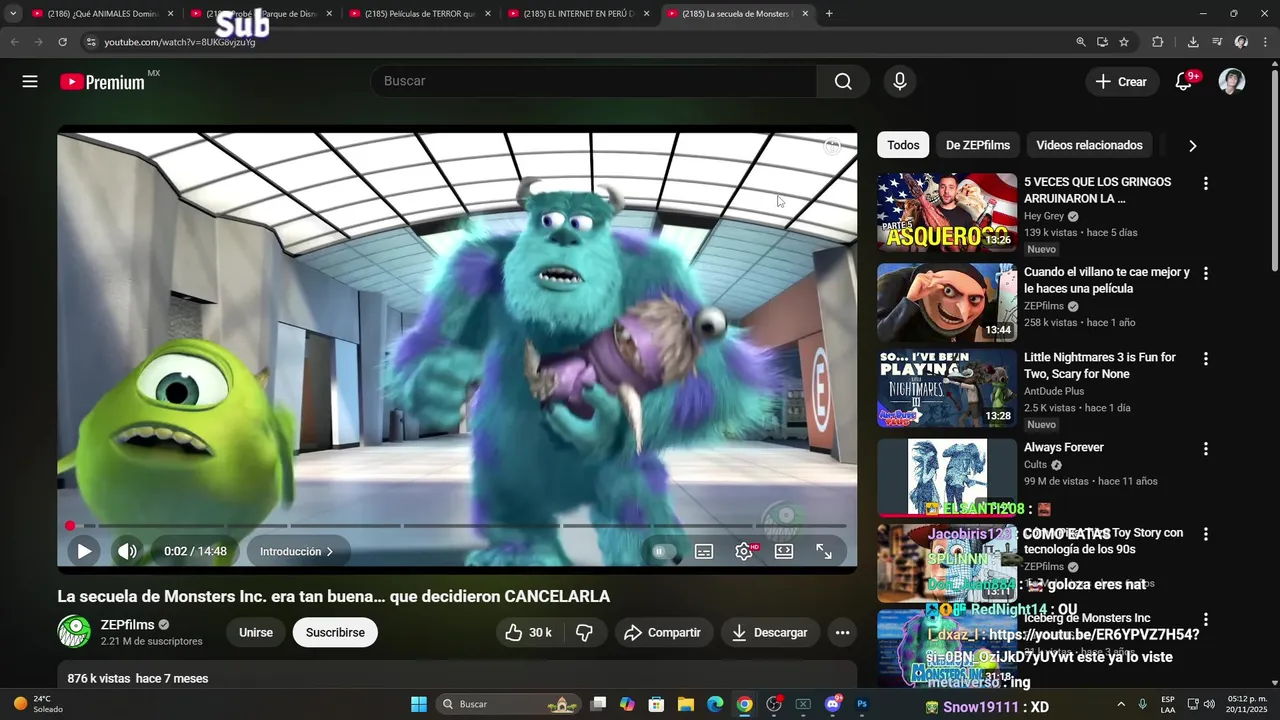Switch to Películas de TERROR browser tab
Viewport: 1280px width, 720px height.
click(420, 14)
